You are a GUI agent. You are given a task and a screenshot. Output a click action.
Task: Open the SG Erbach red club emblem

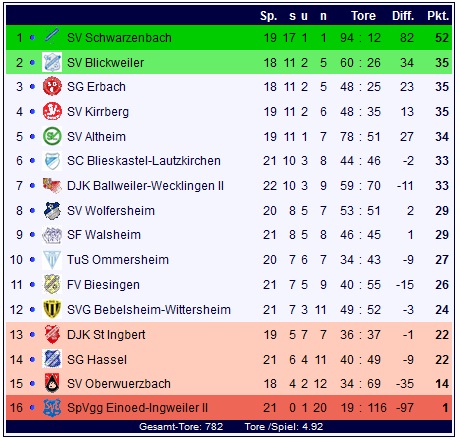pyautogui.click(x=52, y=87)
